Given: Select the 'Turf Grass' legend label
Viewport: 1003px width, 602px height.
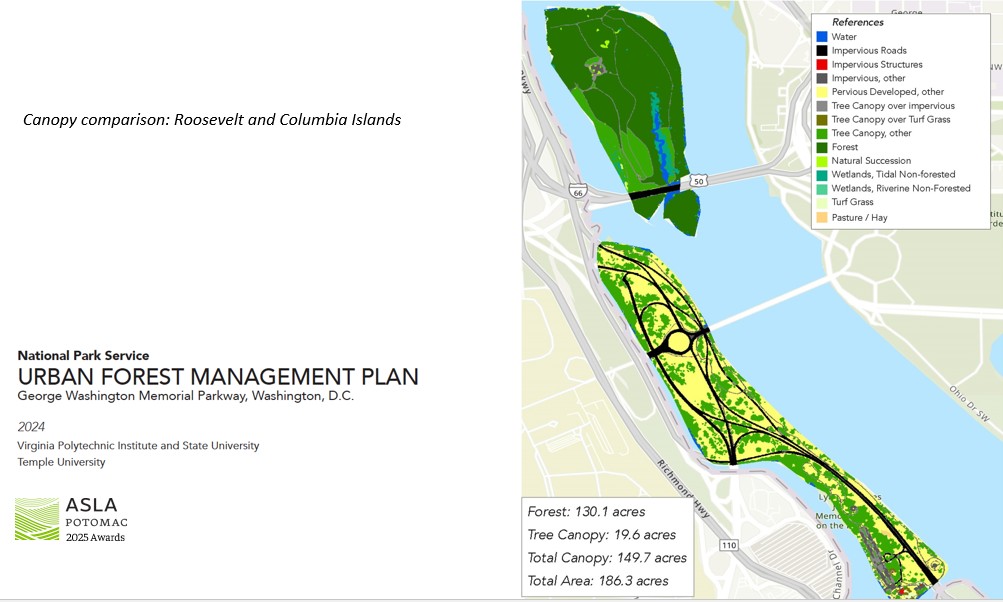Looking at the screenshot, I should [852, 202].
